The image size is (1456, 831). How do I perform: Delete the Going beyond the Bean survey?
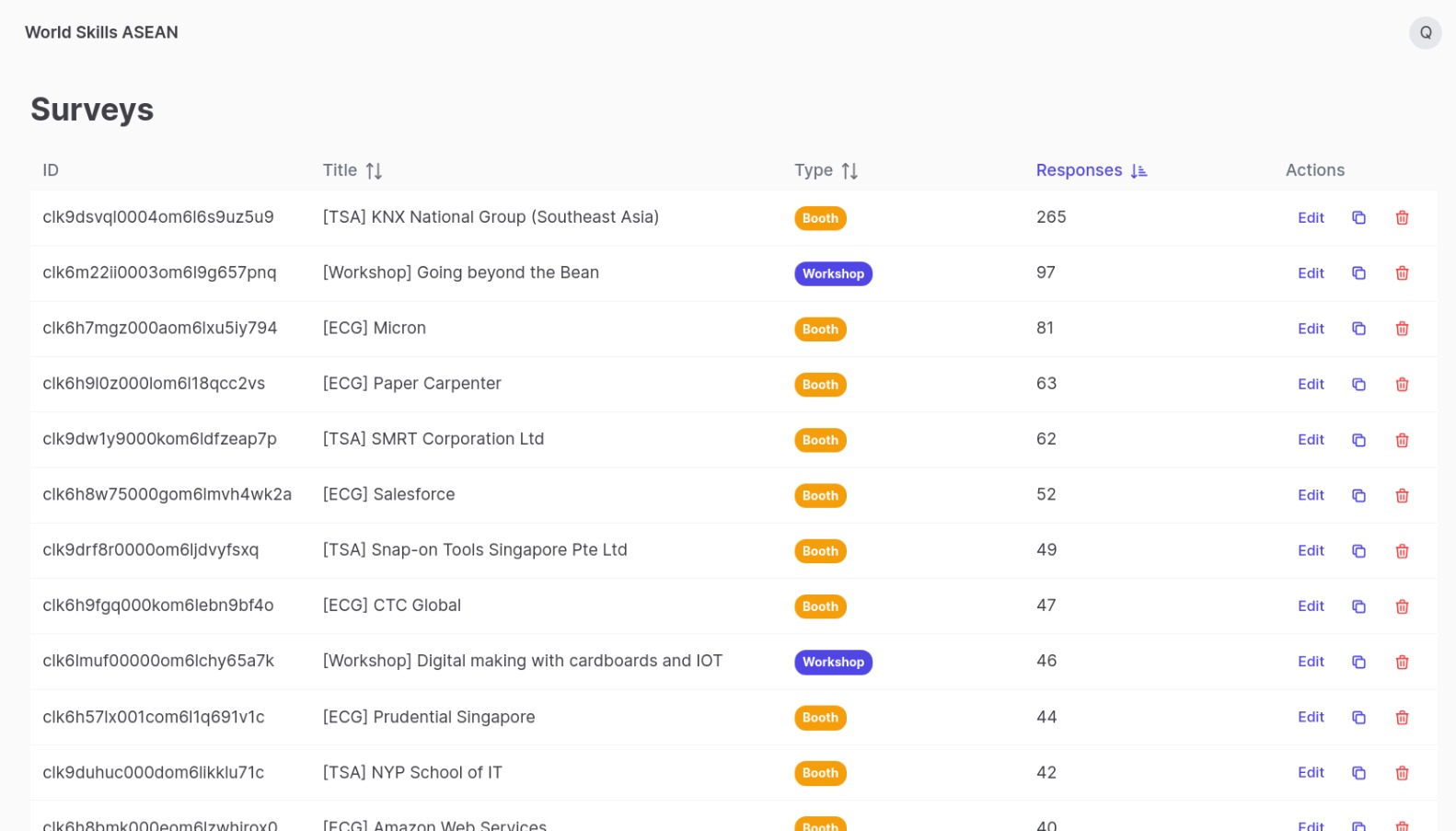tap(1402, 273)
